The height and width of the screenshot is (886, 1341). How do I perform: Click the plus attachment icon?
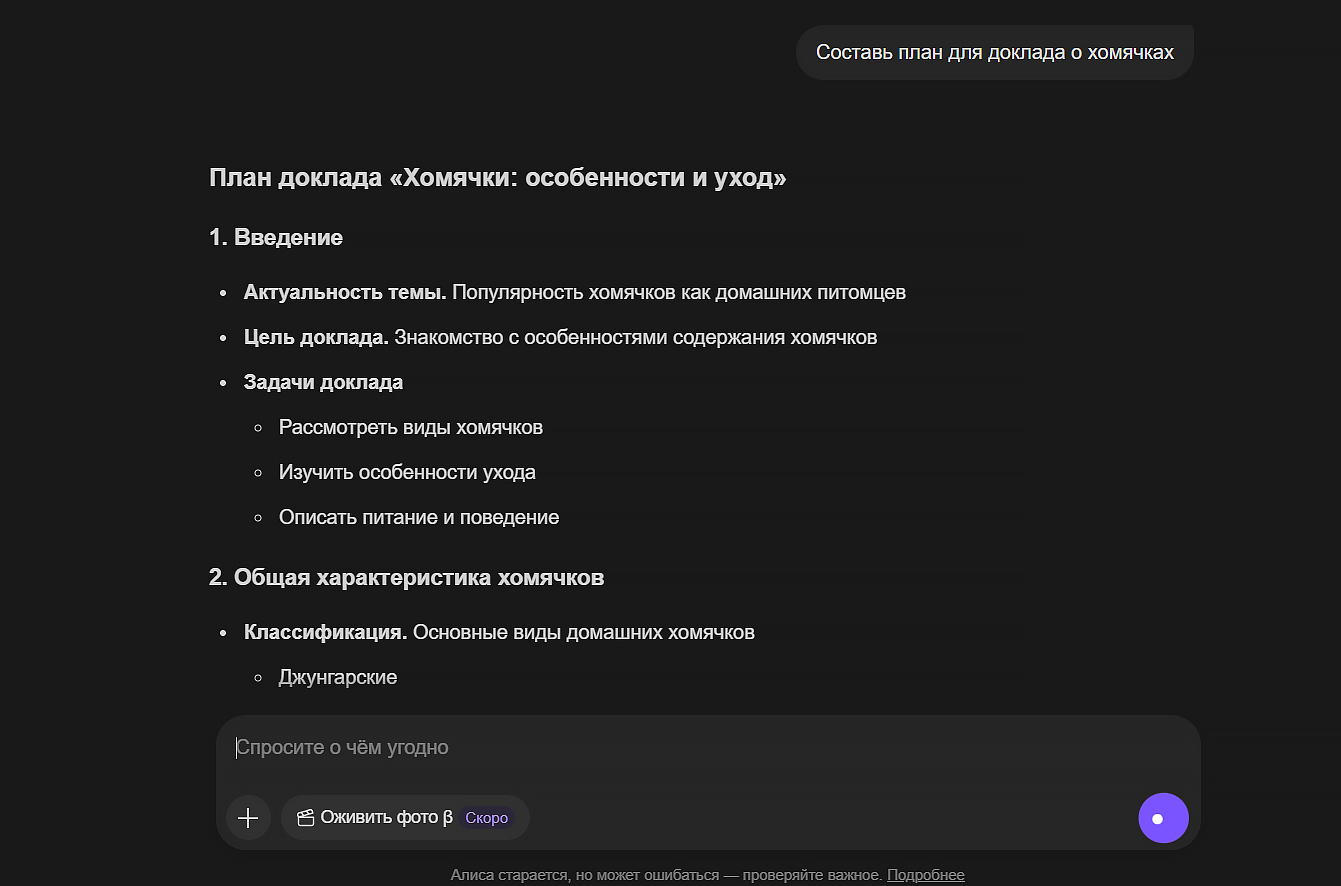click(x=248, y=817)
